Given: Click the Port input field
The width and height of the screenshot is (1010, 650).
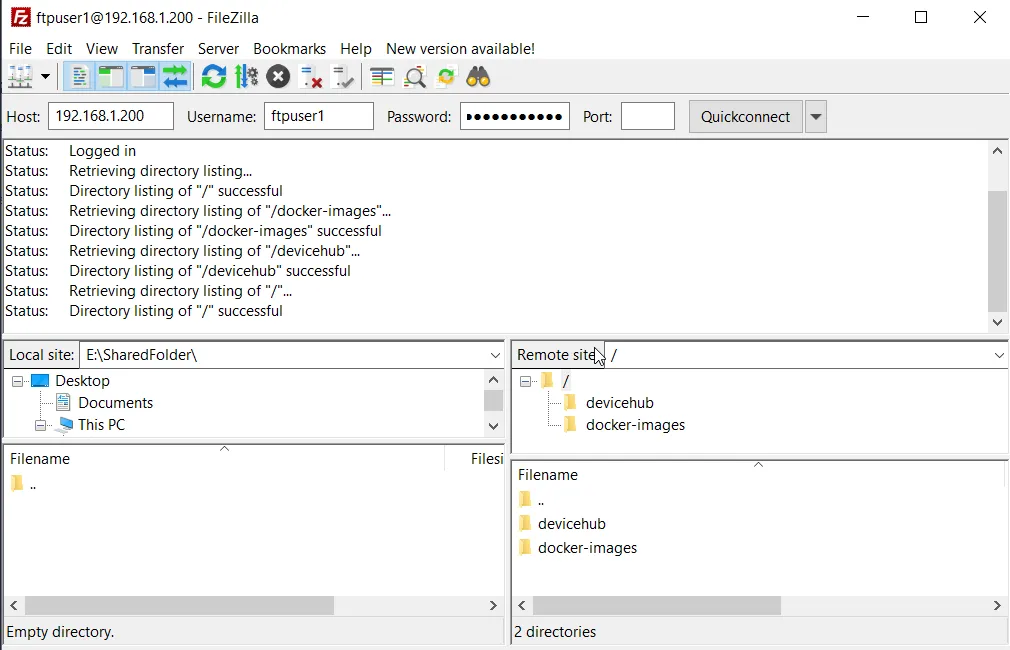Looking at the screenshot, I should pos(648,116).
